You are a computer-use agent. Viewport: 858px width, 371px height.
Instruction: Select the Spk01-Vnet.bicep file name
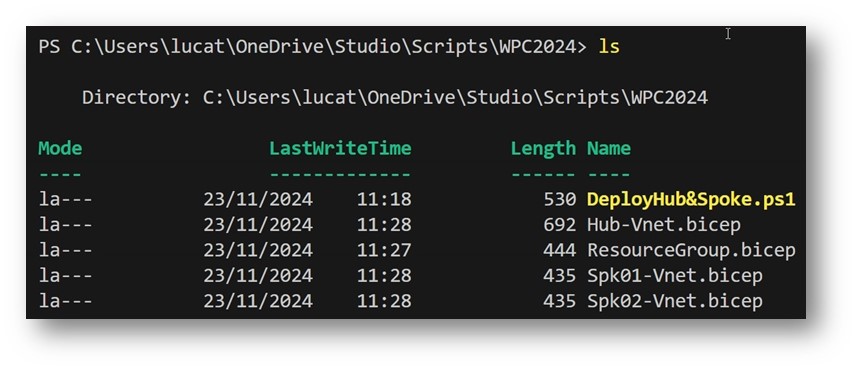(x=675, y=275)
